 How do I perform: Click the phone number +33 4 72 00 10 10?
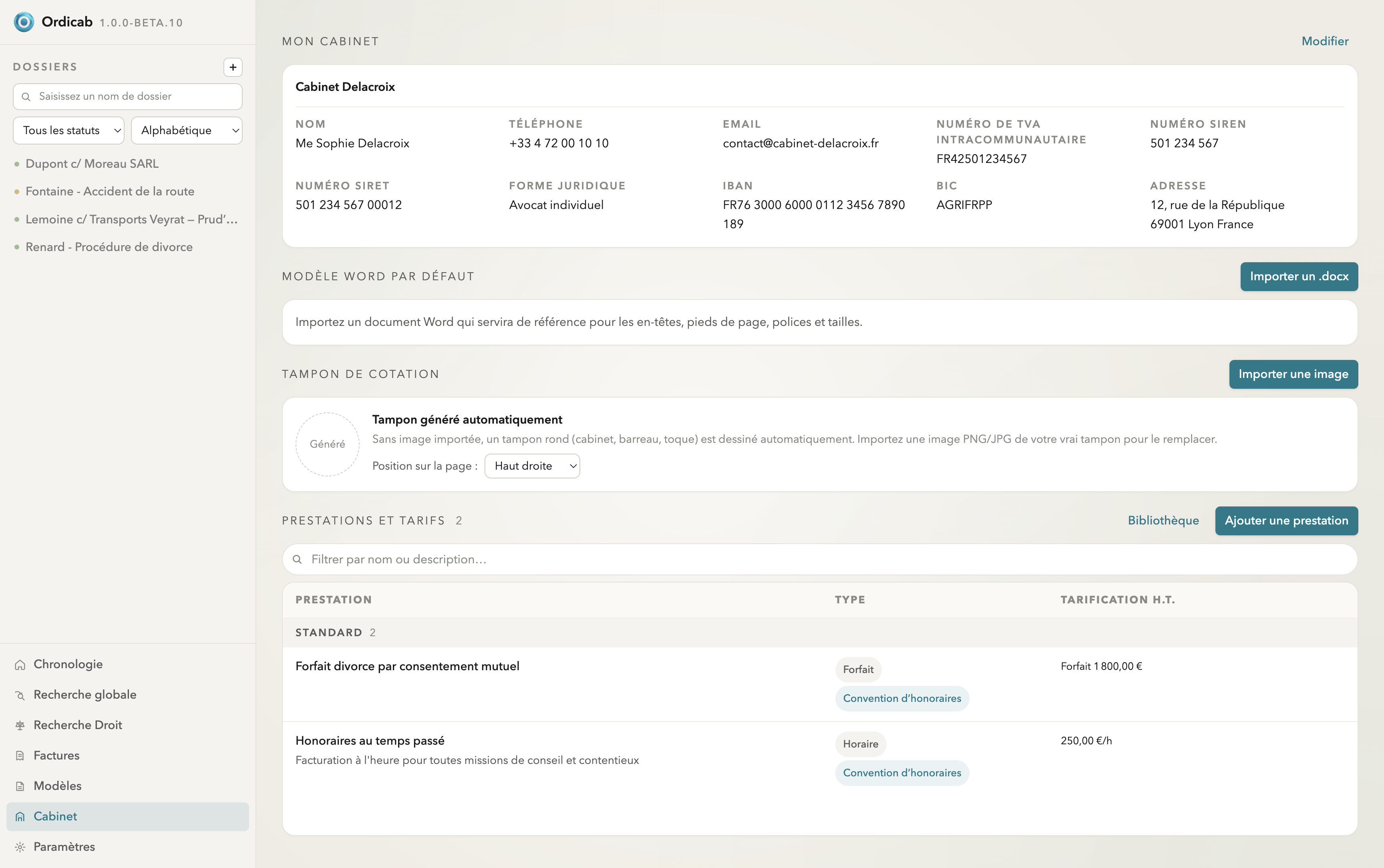click(x=559, y=143)
